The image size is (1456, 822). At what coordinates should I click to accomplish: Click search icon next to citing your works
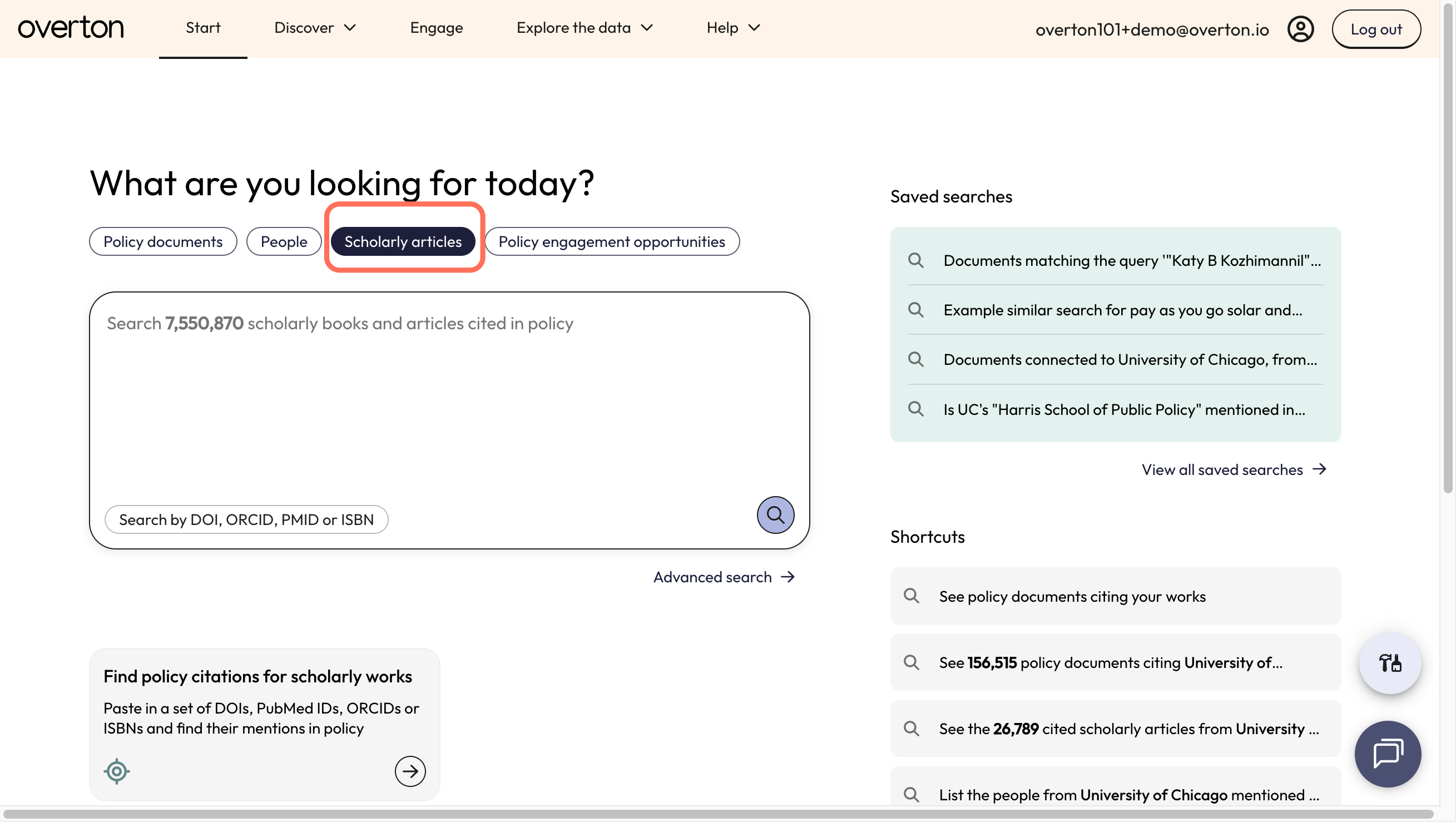(911, 595)
